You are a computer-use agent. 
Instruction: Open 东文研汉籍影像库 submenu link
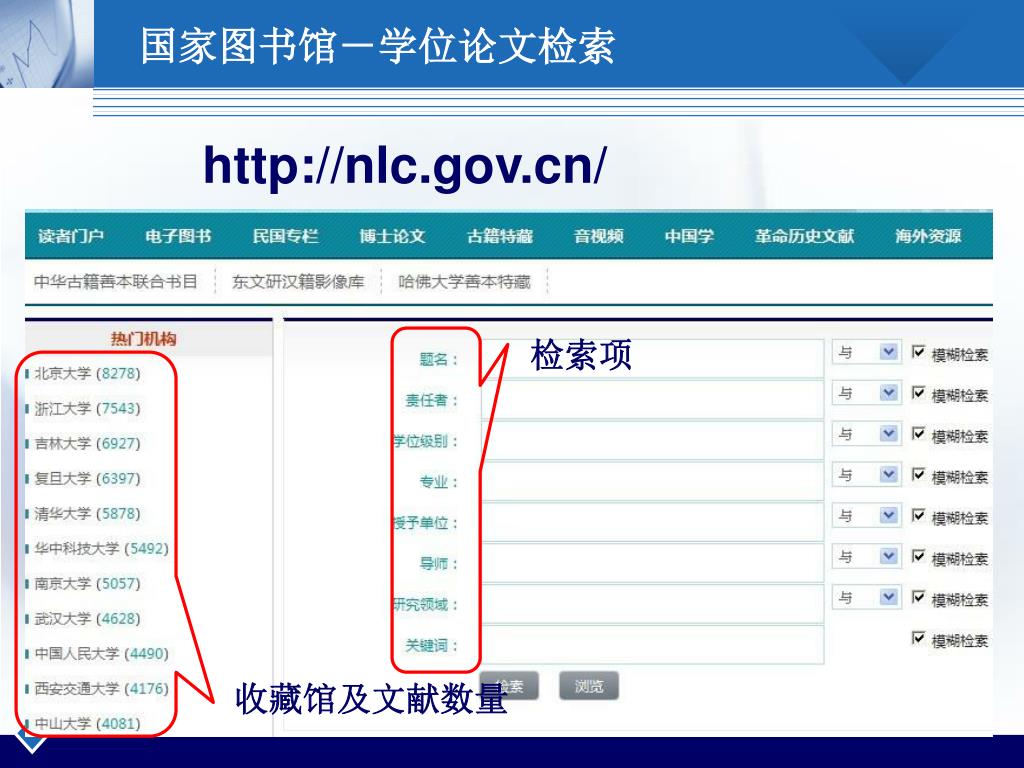298,281
